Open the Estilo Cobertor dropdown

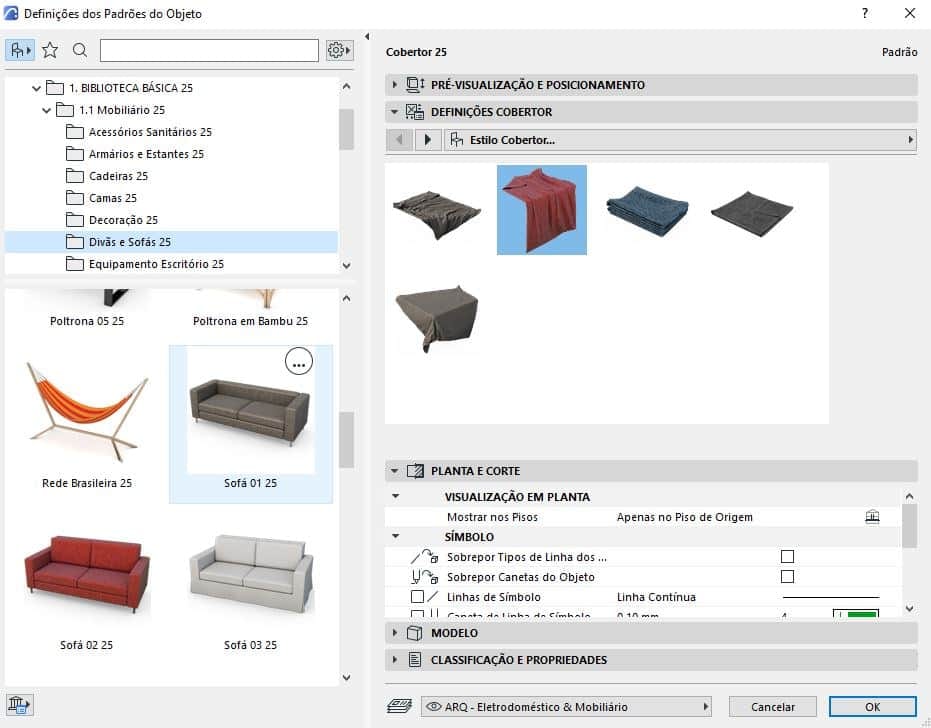(x=680, y=140)
